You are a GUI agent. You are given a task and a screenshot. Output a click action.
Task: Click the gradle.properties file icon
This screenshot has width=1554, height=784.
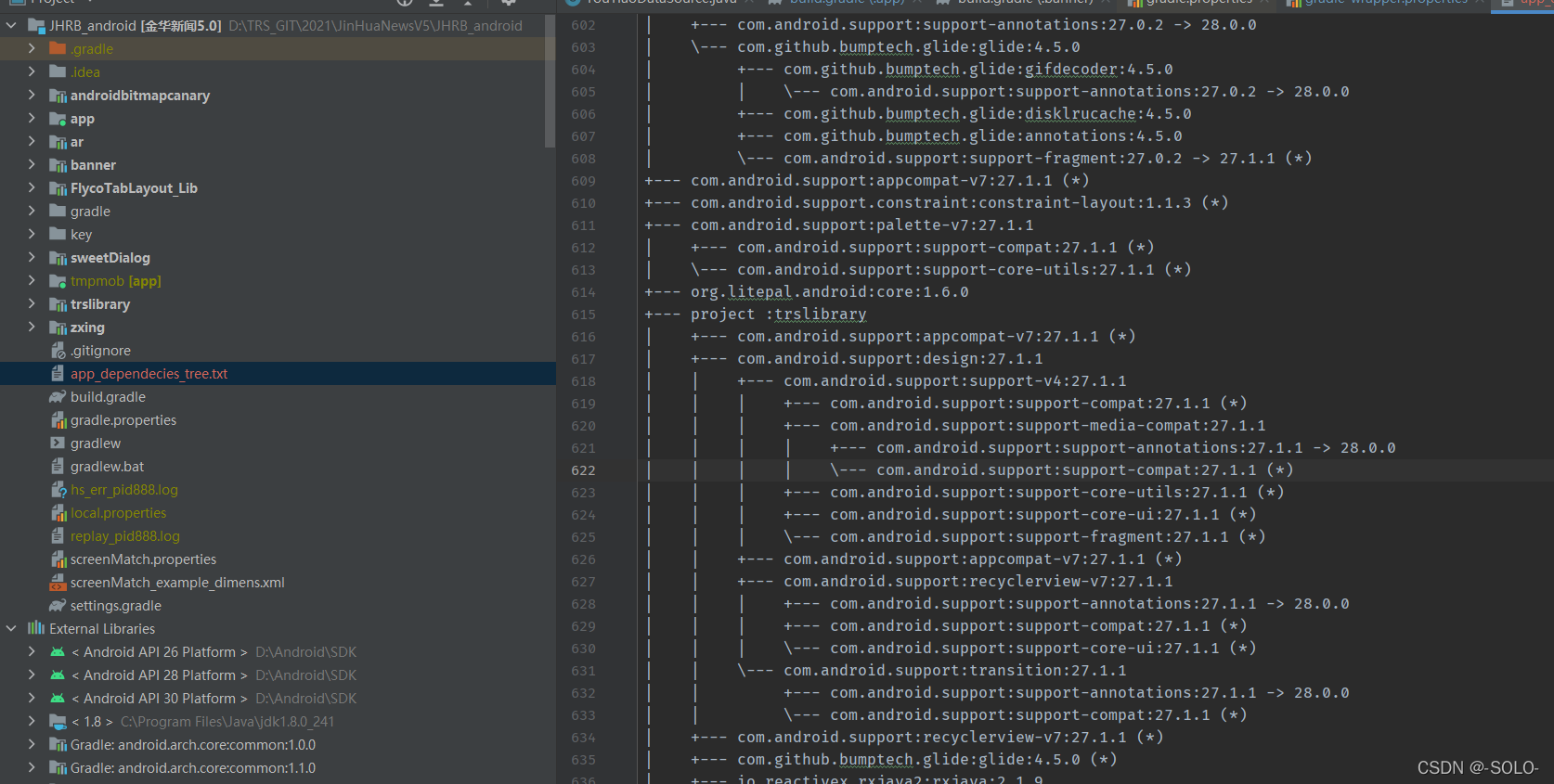pyautogui.click(x=58, y=419)
